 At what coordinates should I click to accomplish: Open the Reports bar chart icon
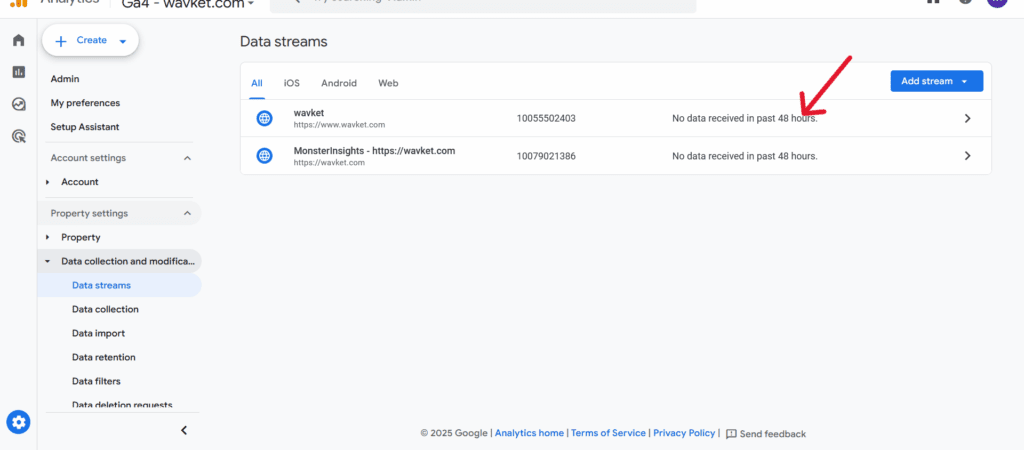click(x=18, y=72)
